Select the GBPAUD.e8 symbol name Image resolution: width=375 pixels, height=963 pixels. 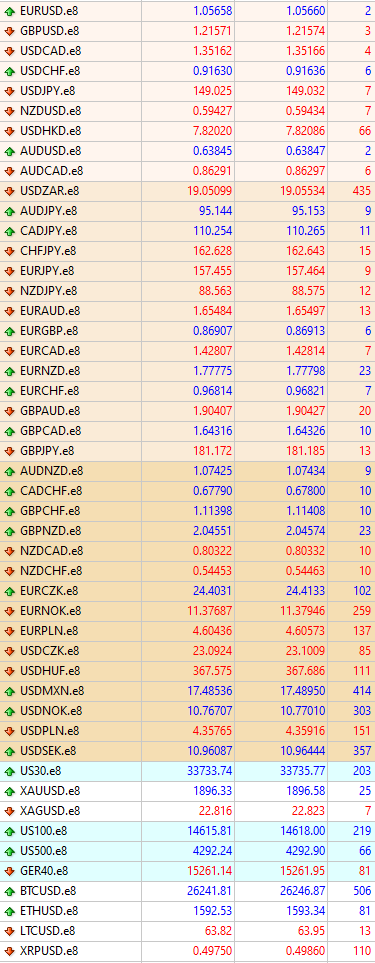50,411
